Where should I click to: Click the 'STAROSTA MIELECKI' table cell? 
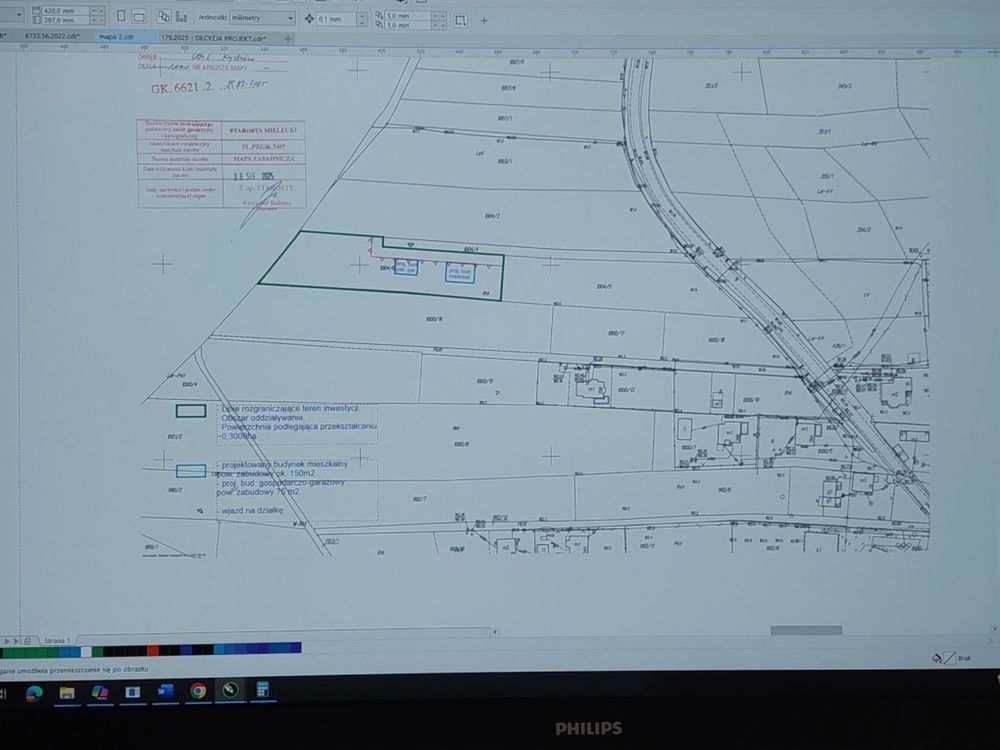(263, 129)
